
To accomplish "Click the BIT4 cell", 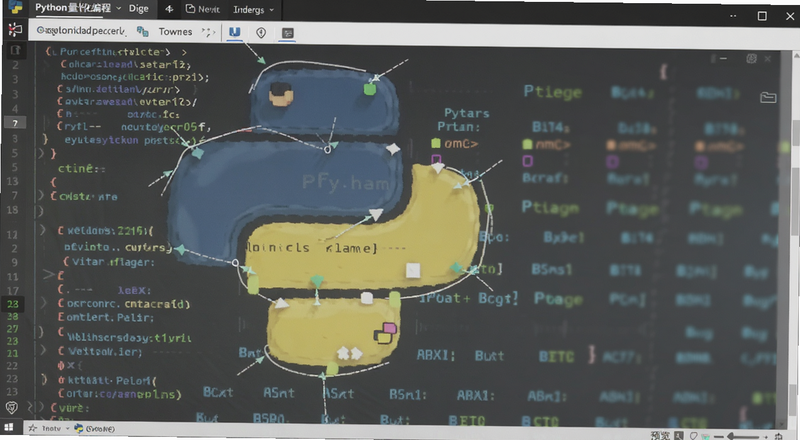I will pos(550,127).
